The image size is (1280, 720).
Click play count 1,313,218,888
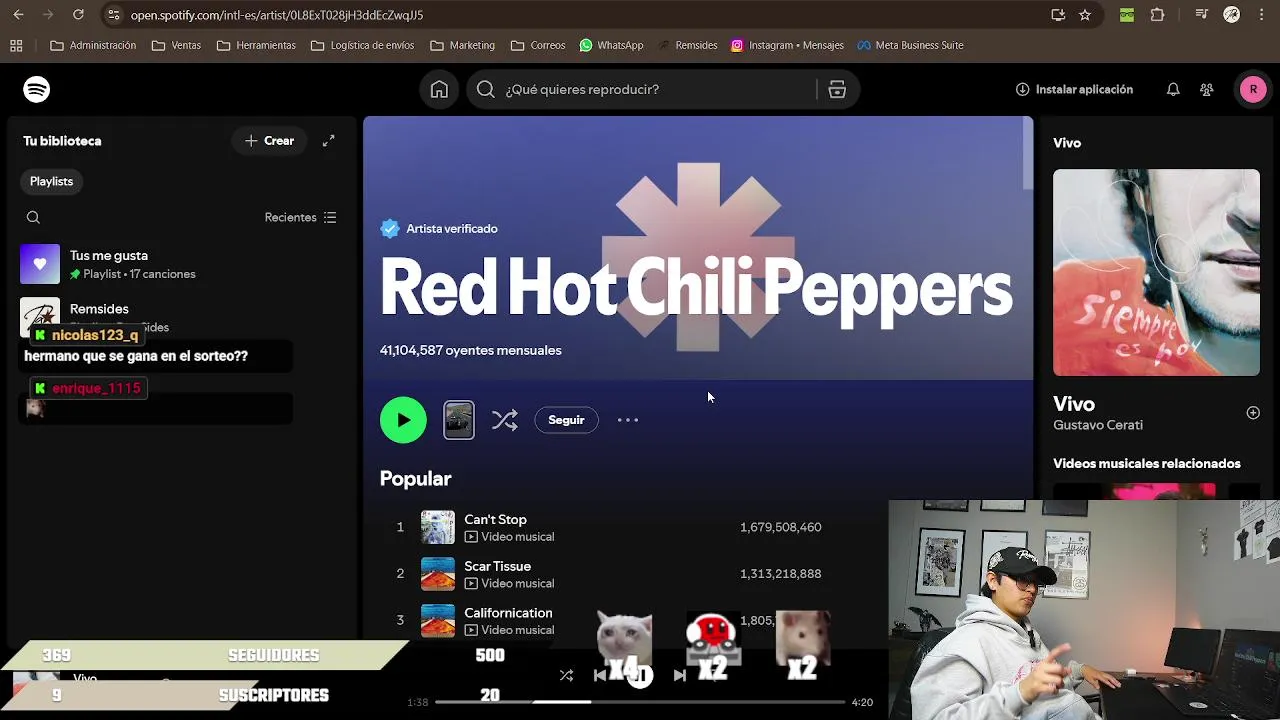(x=781, y=574)
